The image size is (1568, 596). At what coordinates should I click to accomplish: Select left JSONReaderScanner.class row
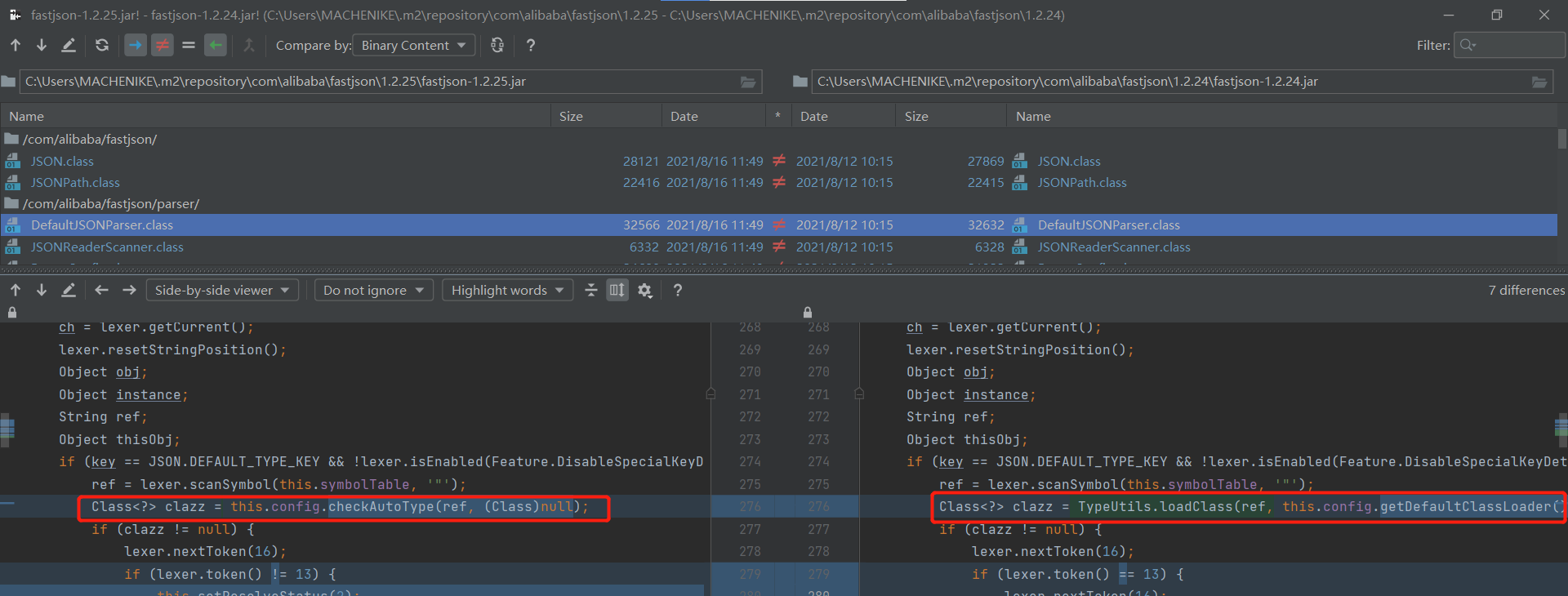(107, 247)
